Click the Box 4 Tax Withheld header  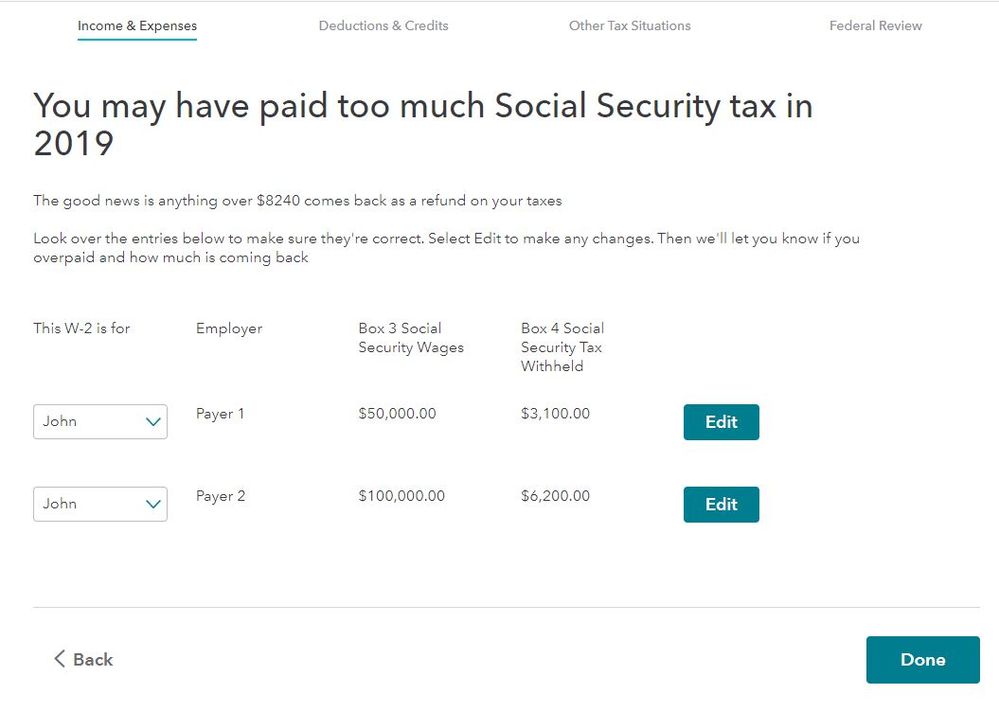coord(562,347)
